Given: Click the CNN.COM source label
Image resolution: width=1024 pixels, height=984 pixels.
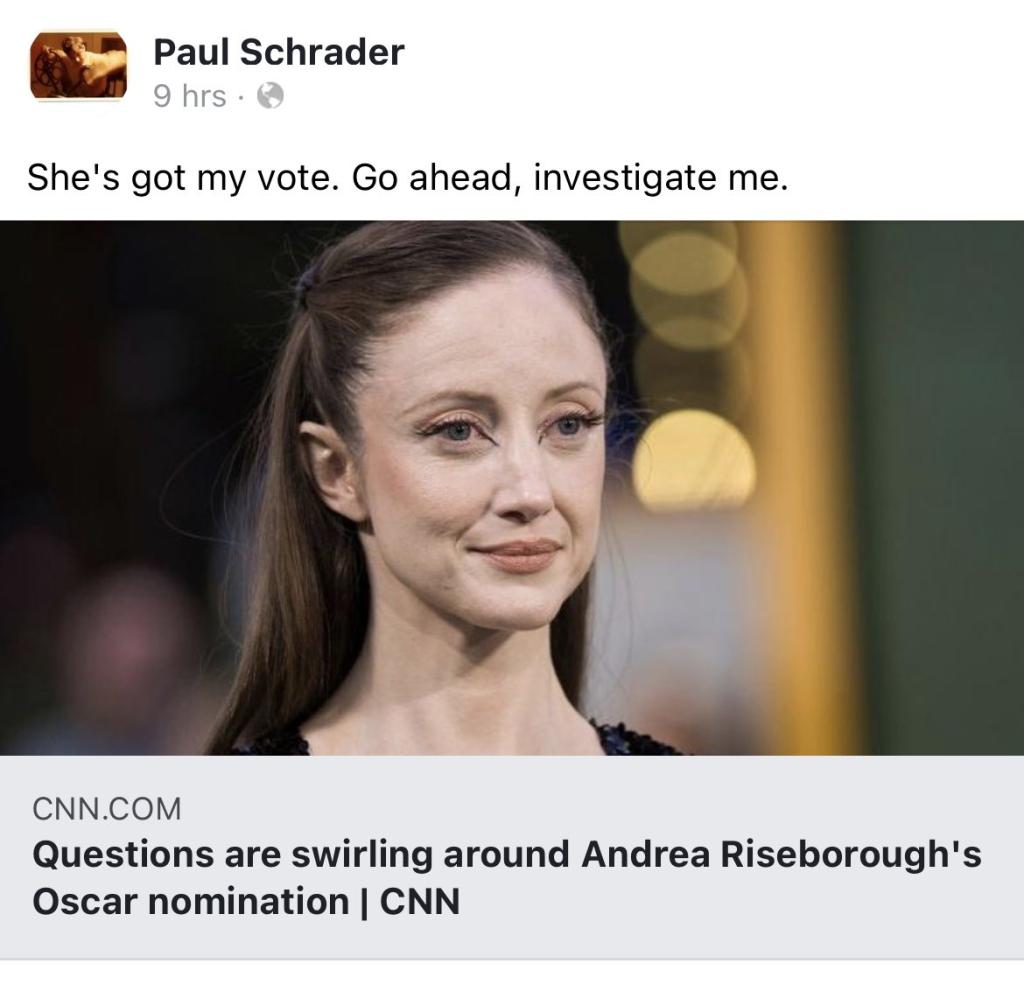Looking at the screenshot, I should 107,808.
